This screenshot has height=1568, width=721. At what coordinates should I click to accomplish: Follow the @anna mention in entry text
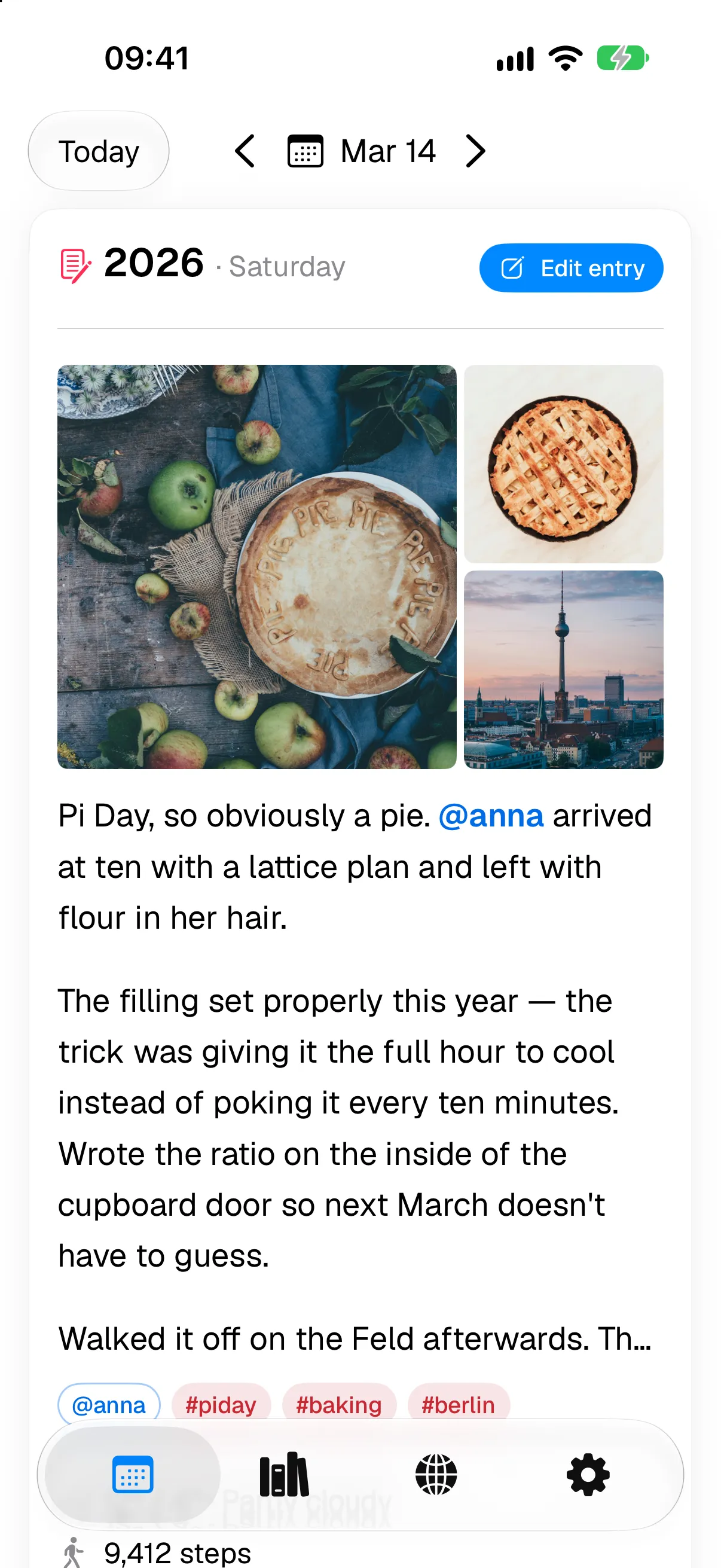[490, 816]
